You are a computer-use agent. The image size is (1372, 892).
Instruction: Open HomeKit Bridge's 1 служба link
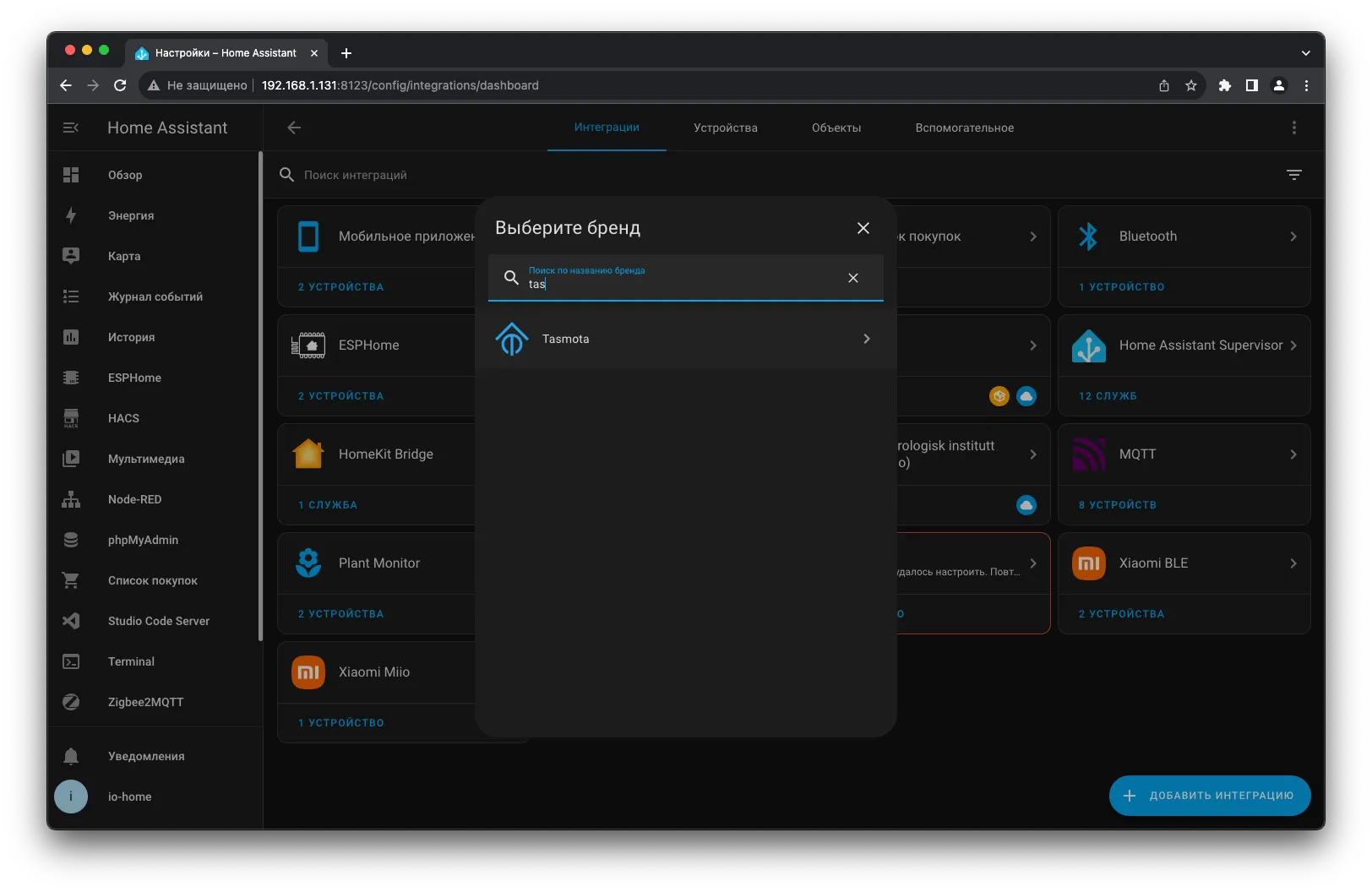[328, 505]
